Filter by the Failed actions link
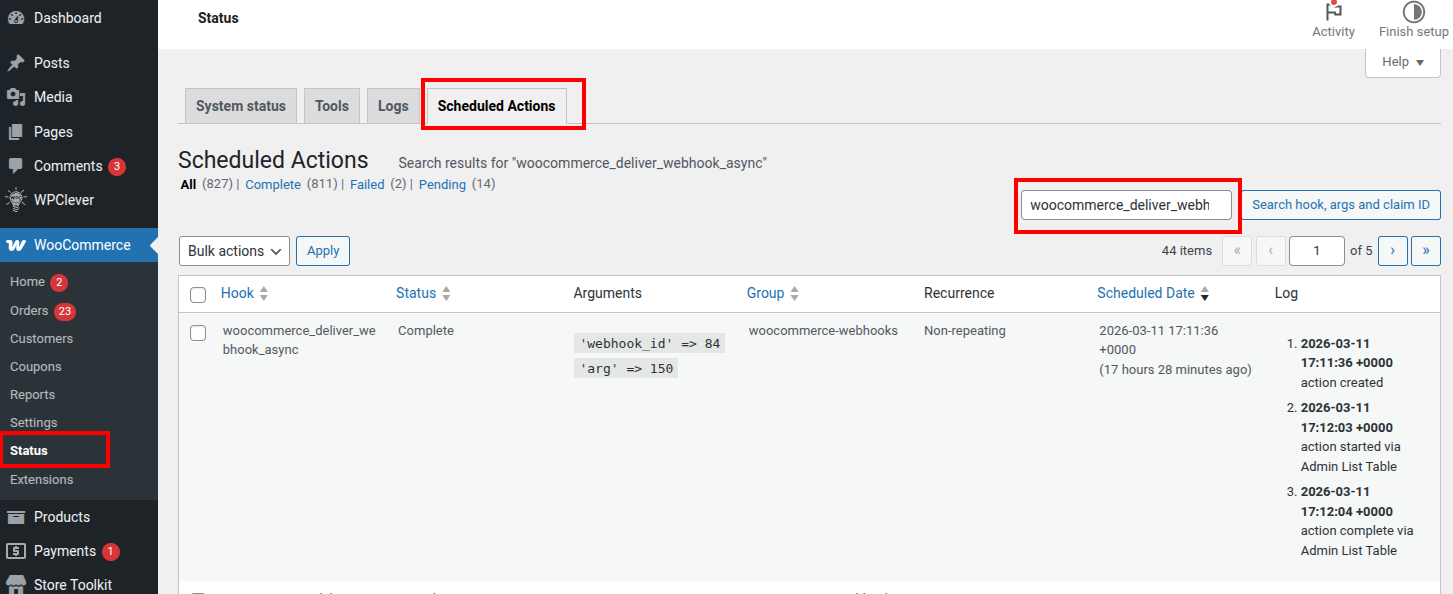This screenshot has width=1453, height=594. pyautogui.click(x=367, y=185)
